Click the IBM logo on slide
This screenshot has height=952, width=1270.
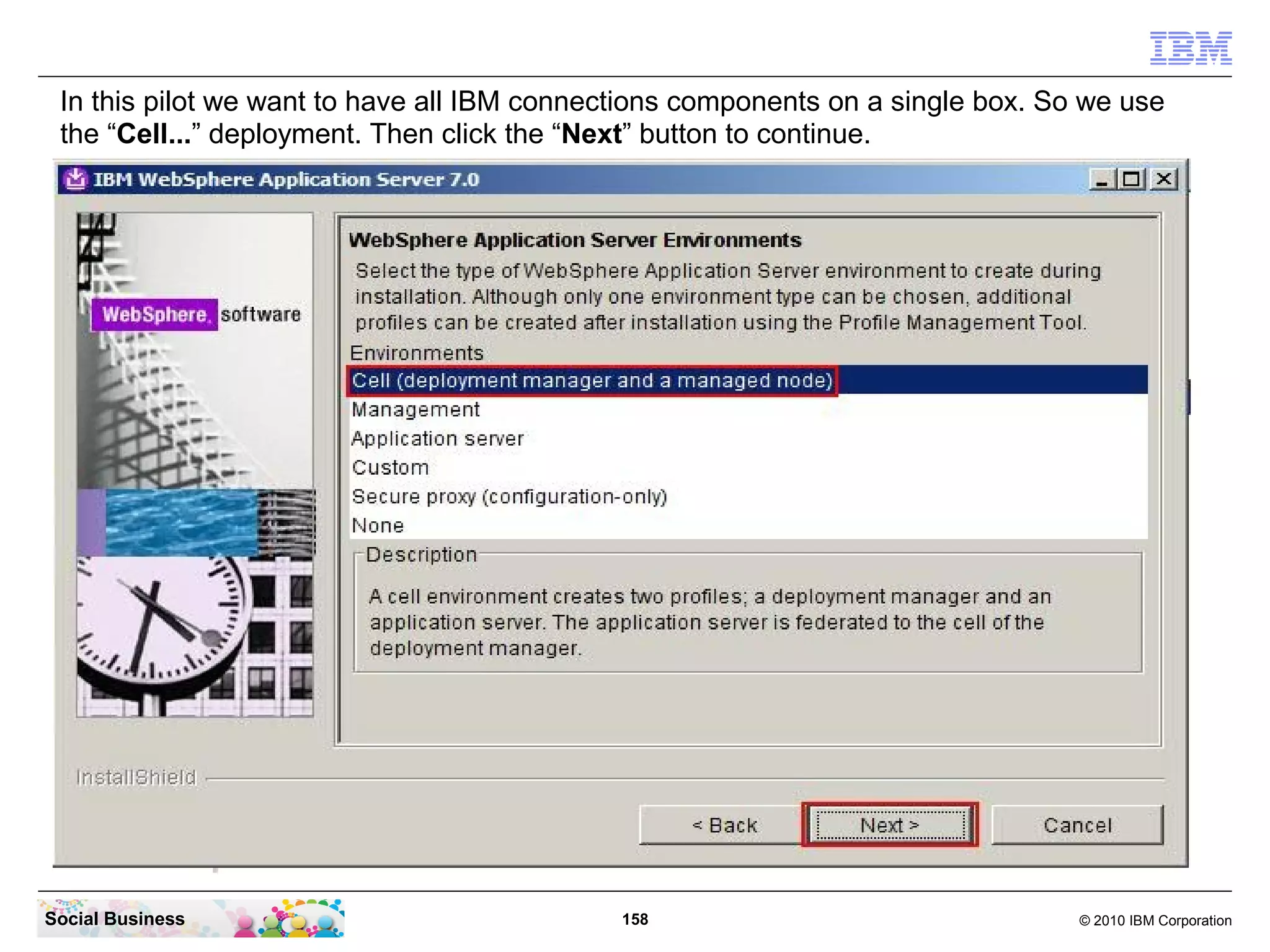click(x=1191, y=48)
